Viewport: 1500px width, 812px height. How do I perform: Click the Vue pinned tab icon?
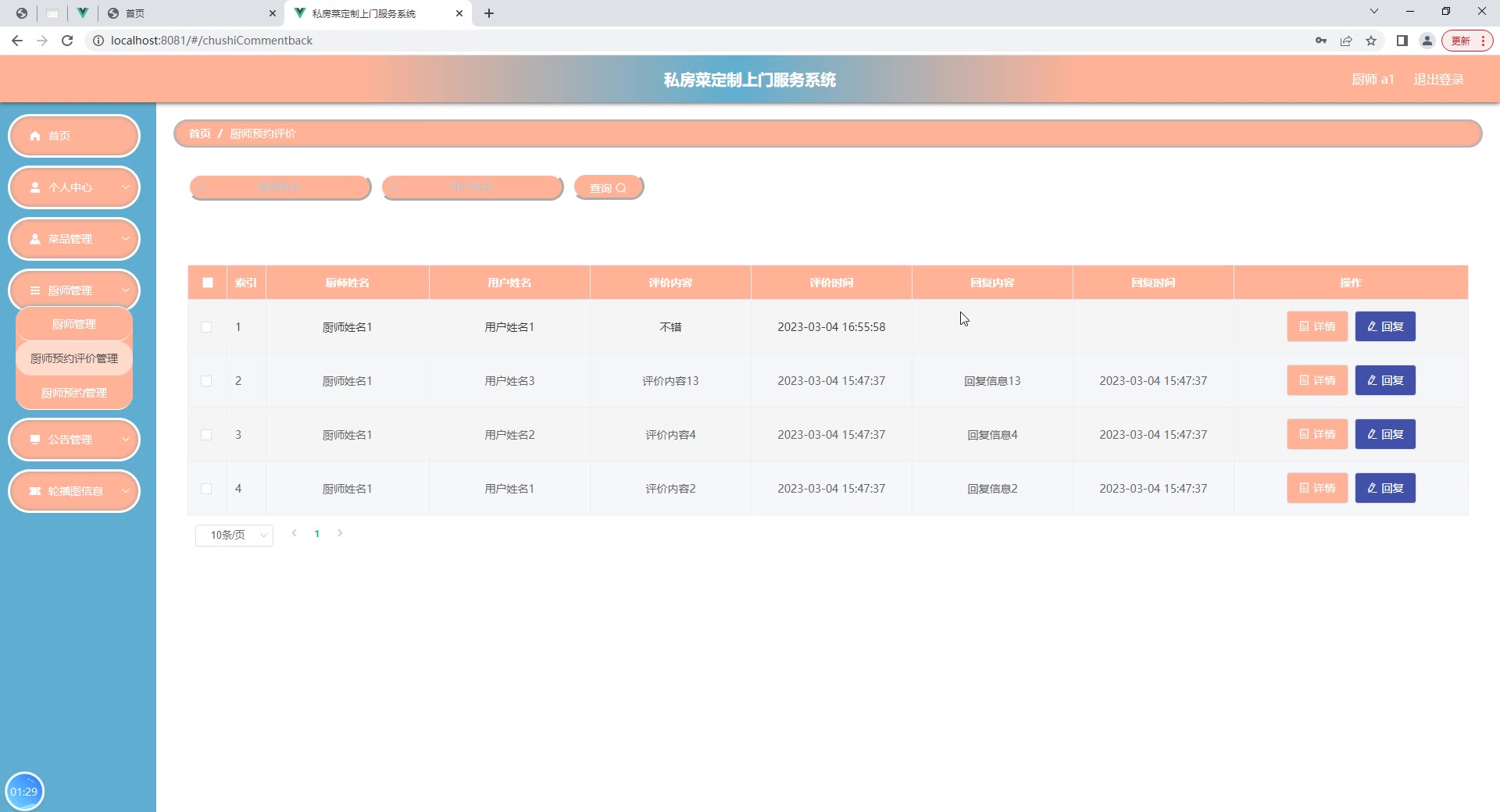click(82, 13)
